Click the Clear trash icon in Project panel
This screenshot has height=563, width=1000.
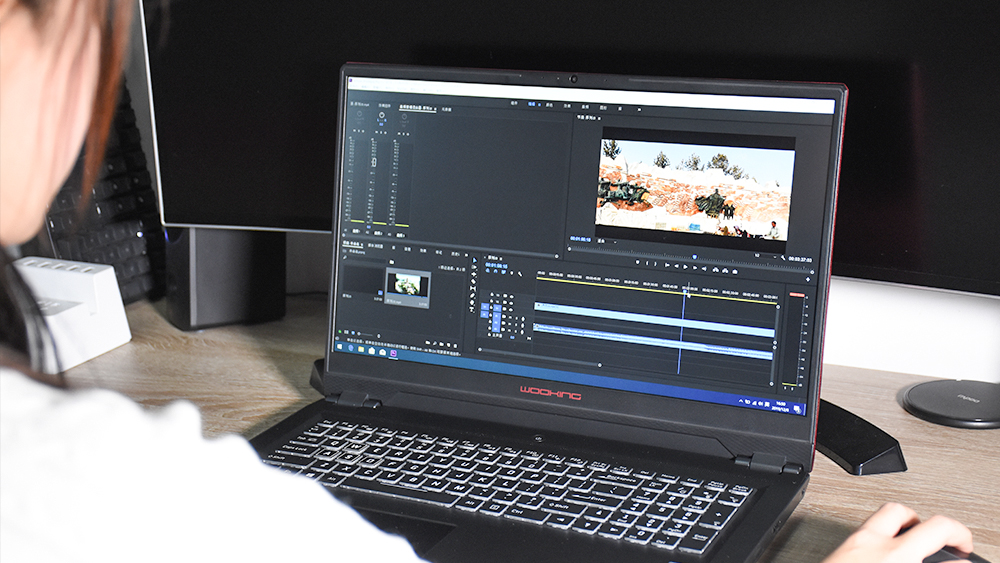pyautogui.click(x=455, y=346)
